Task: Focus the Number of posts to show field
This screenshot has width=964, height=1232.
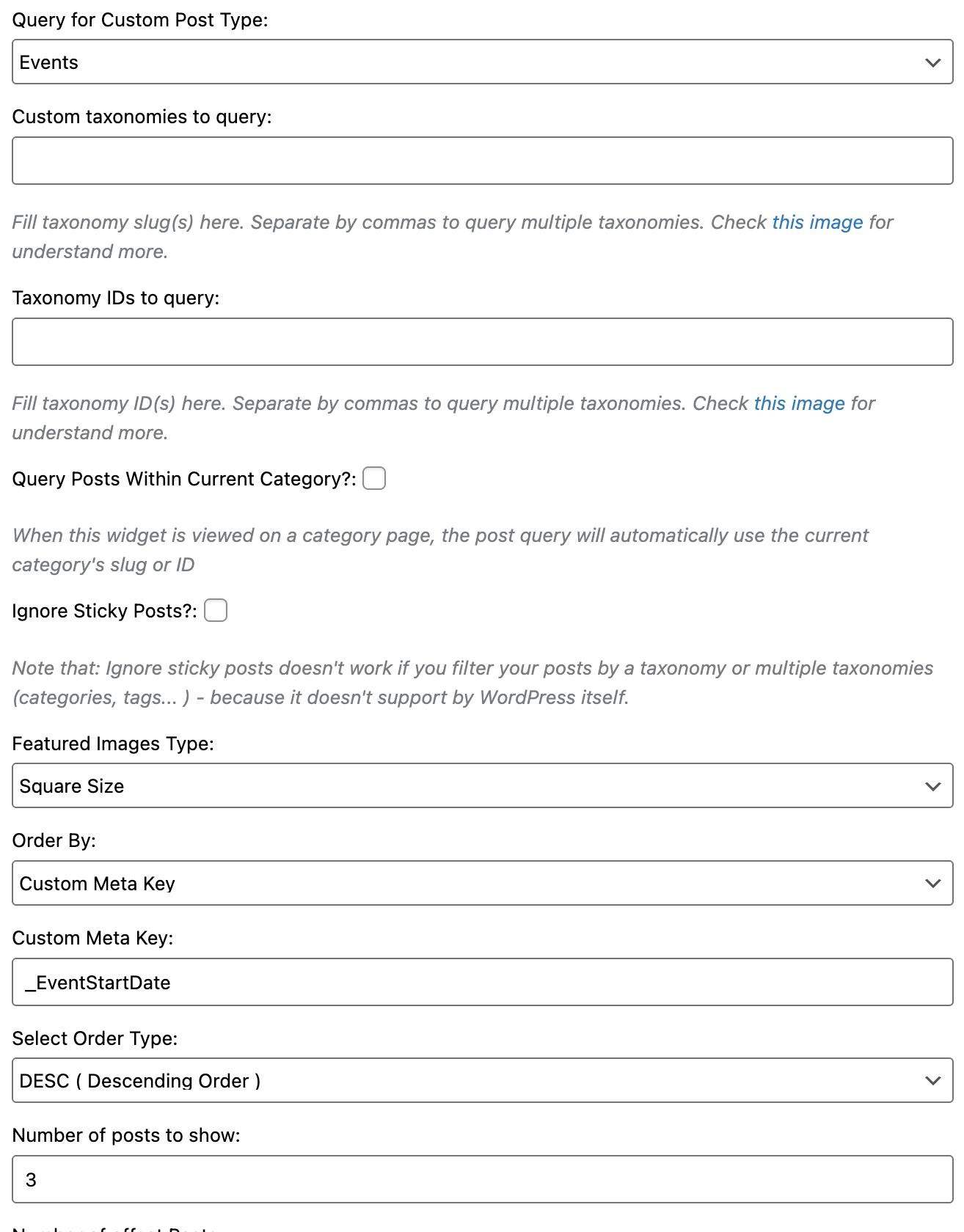Action: [x=482, y=1179]
